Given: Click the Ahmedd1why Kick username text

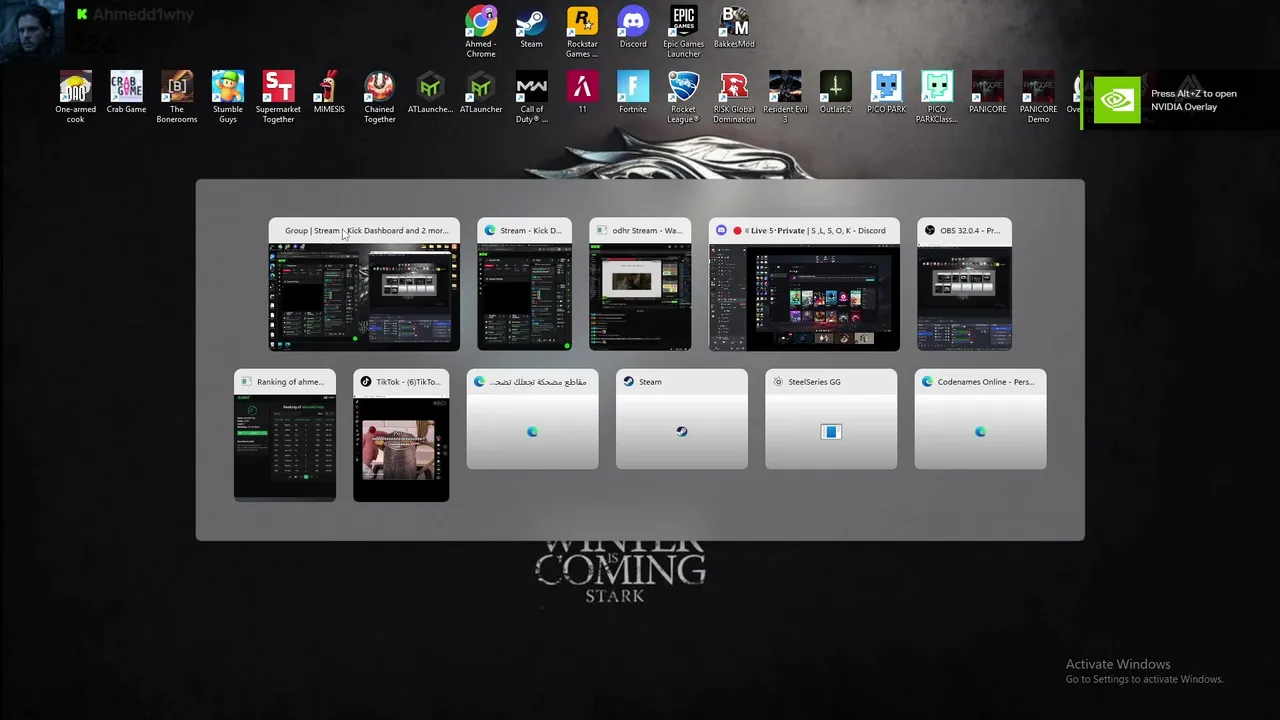Looking at the screenshot, I should 143,14.
